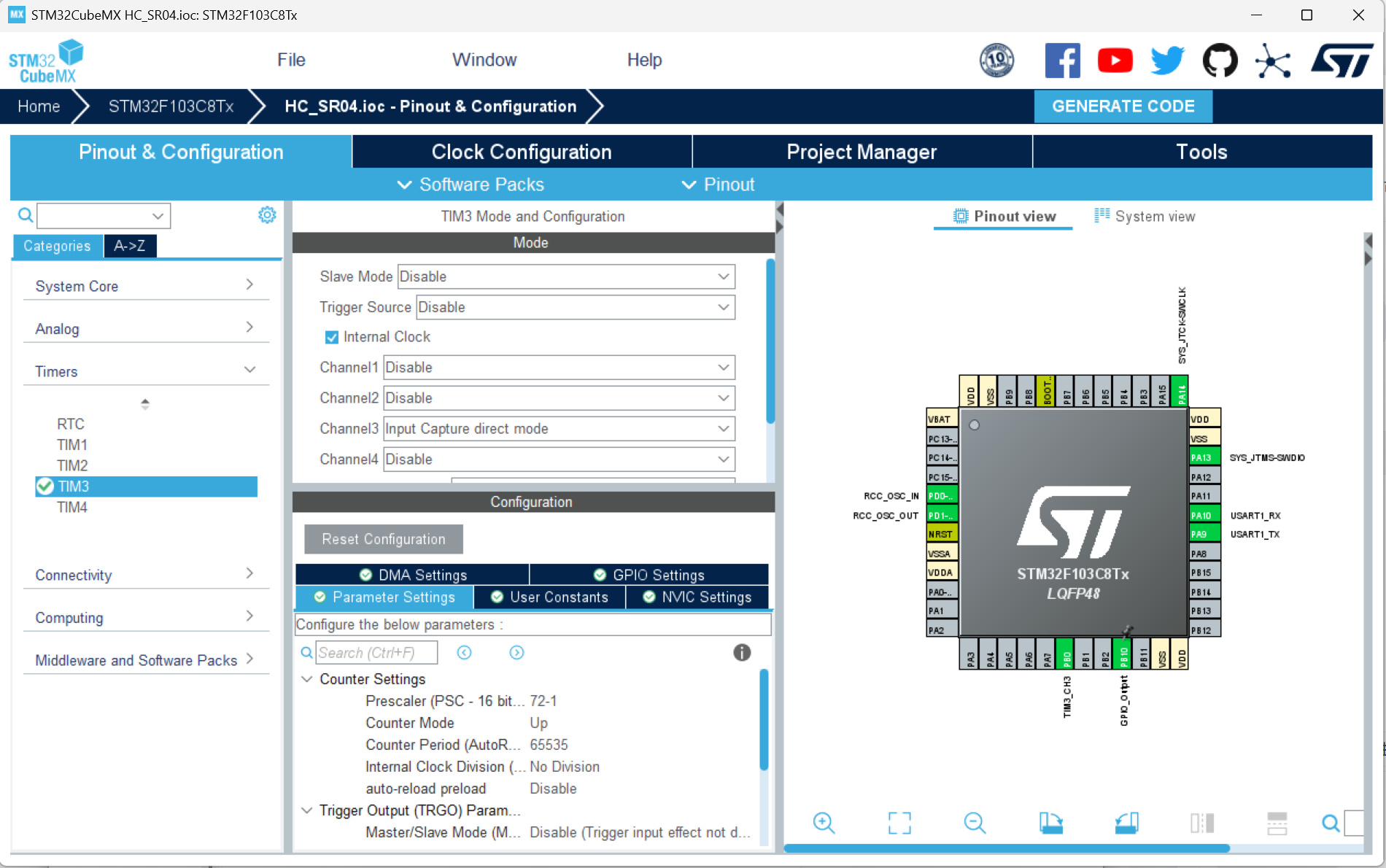Image resolution: width=1386 pixels, height=868 pixels.
Task: Go to the Home breadcrumb
Action: coord(39,106)
